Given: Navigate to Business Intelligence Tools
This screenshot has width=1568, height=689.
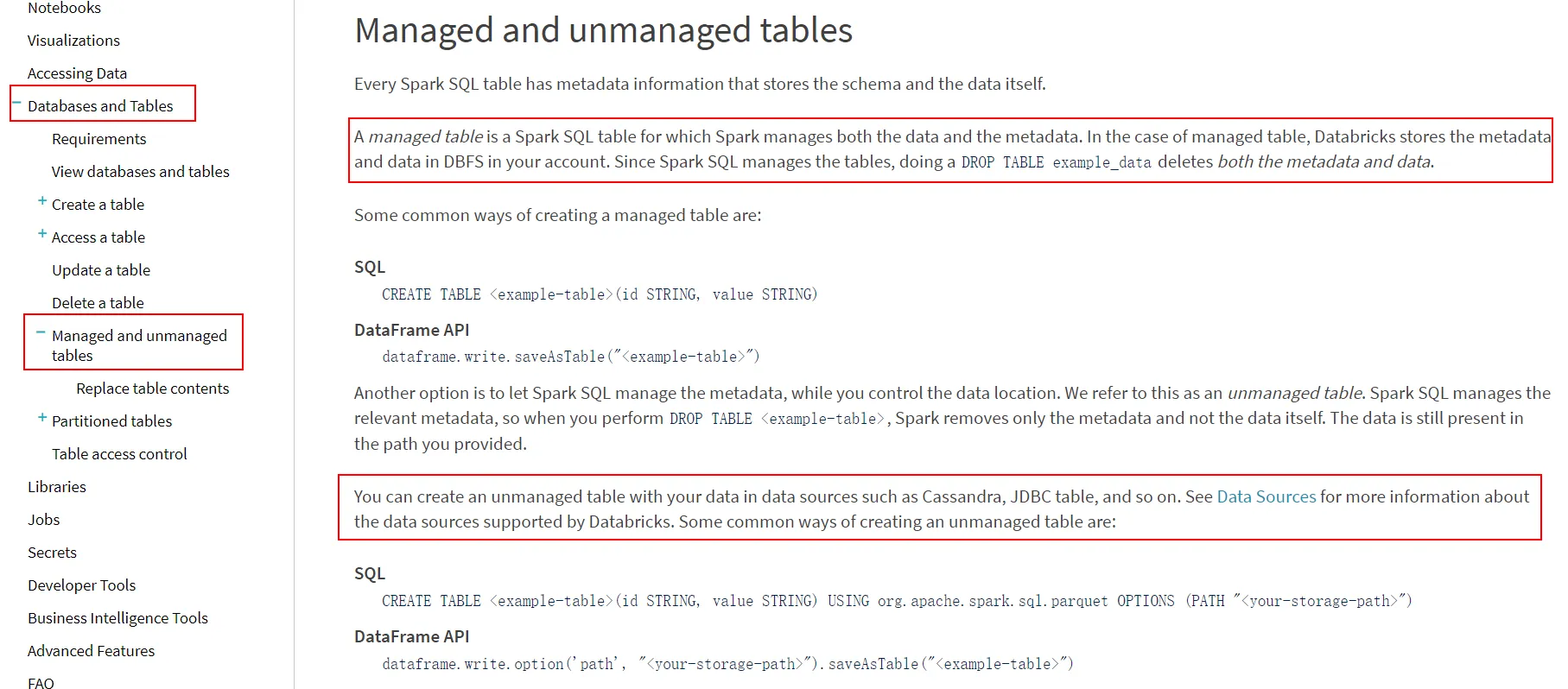Looking at the screenshot, I should (117, 618).
